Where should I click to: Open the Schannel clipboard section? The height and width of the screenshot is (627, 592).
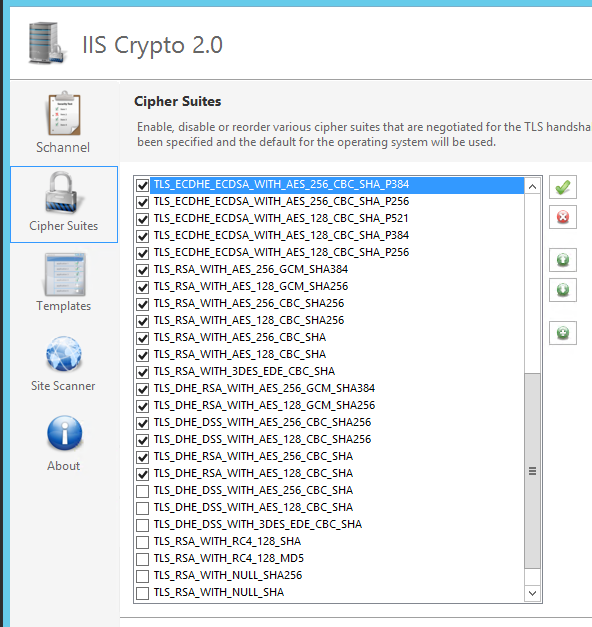[64, 123]
